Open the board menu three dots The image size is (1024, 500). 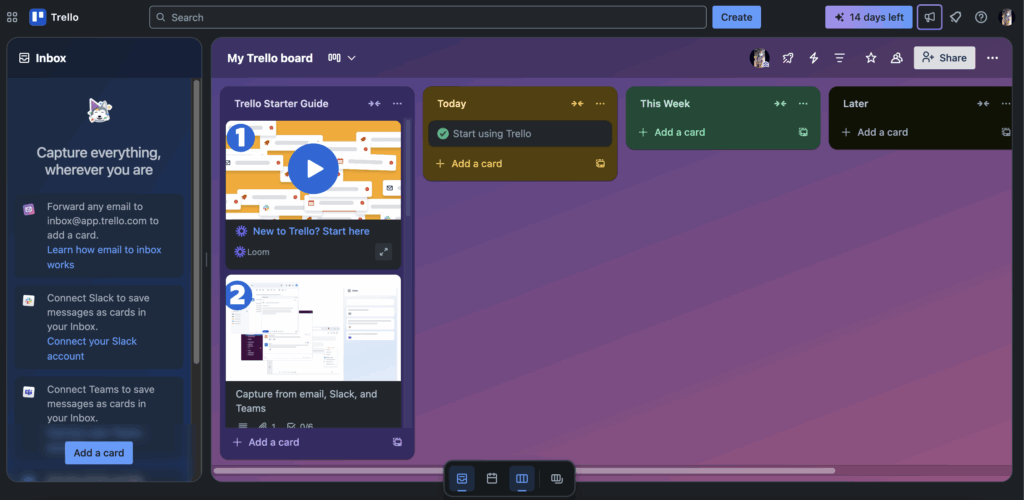pyautogui.click(x=993, y=58)
